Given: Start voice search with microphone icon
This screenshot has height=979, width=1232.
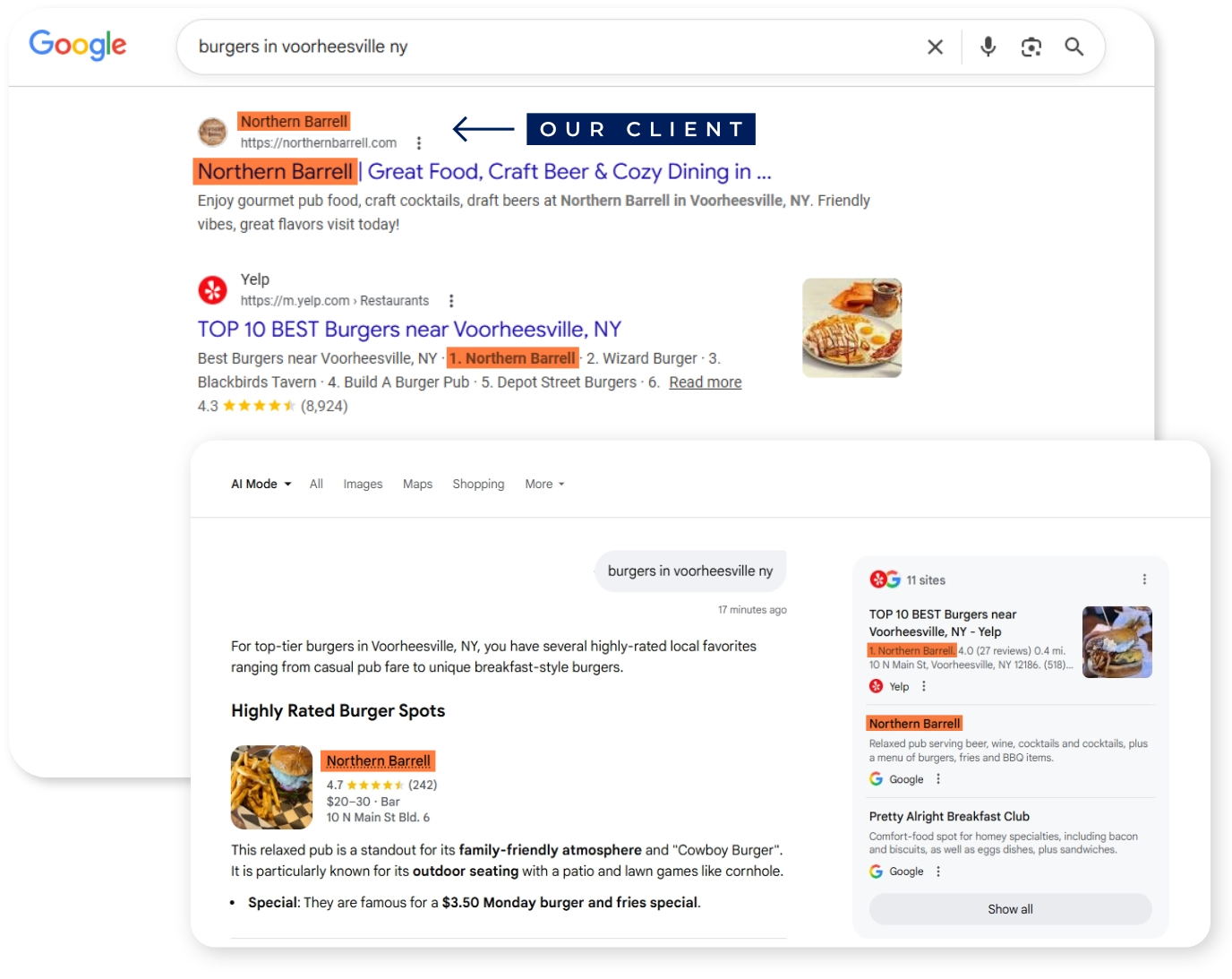Looking at the screenshot, I should point(988,47).
